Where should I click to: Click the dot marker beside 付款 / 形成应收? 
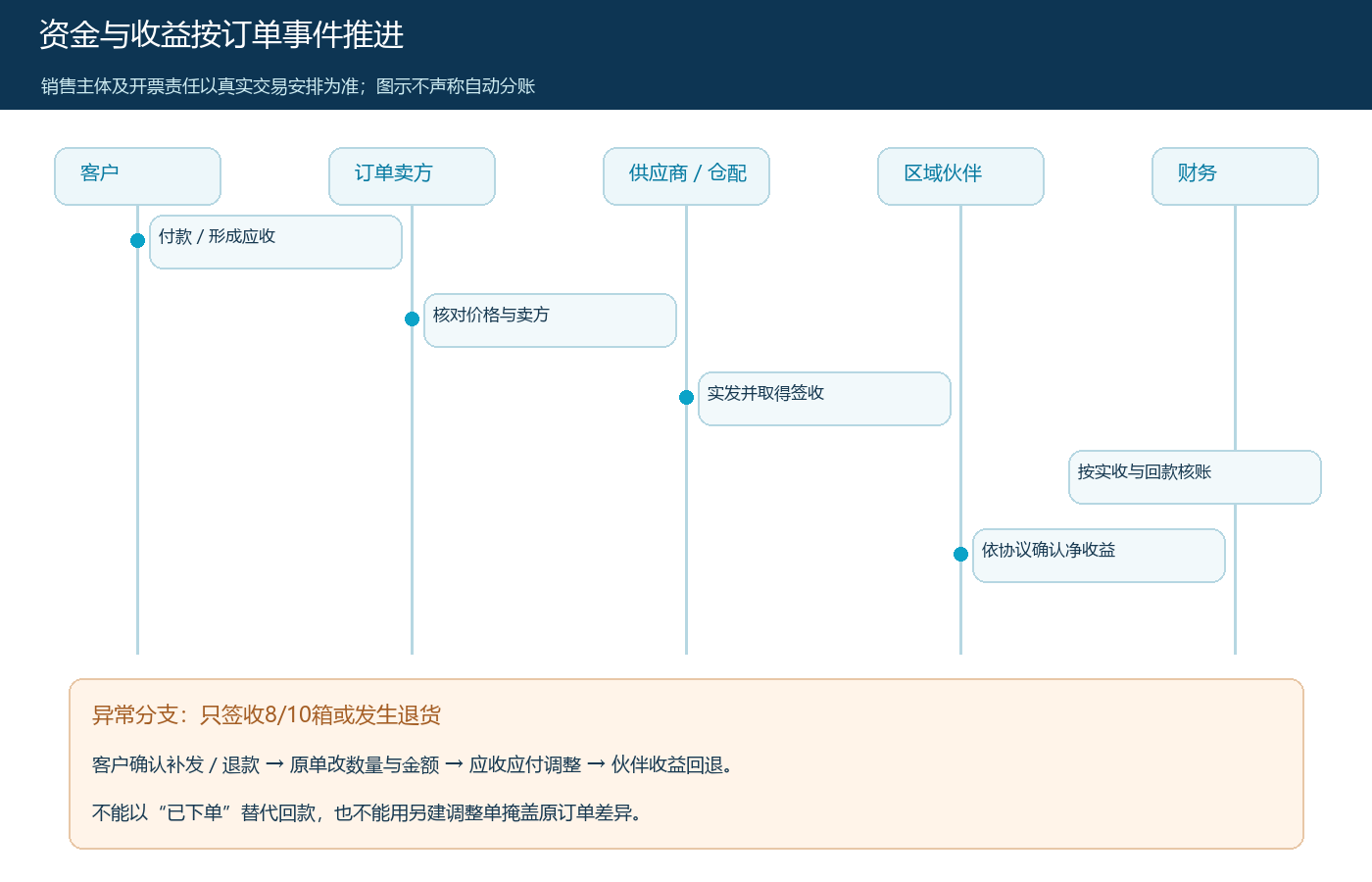(137, 240)
